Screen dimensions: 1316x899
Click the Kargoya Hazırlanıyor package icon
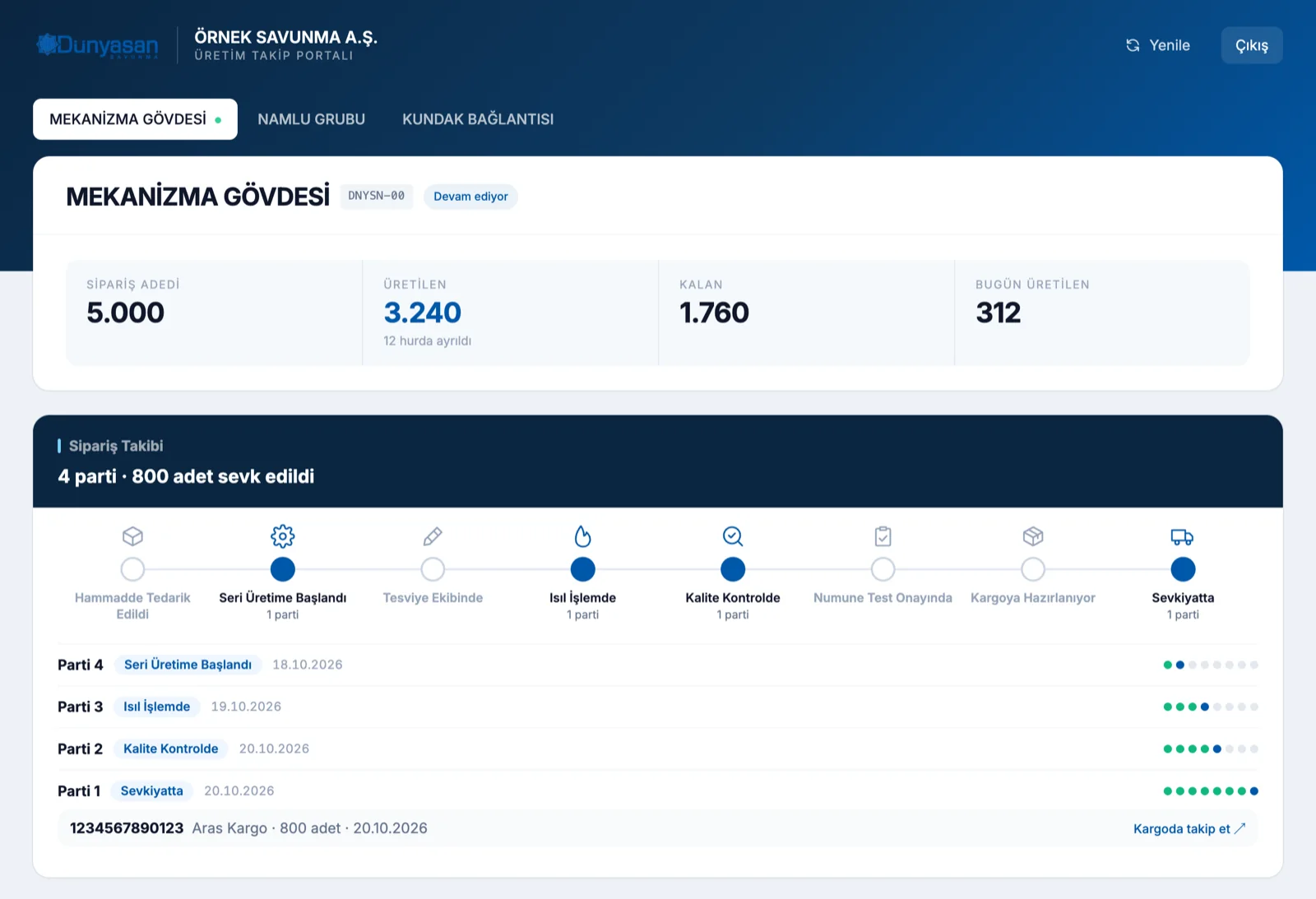point(1033,536)
